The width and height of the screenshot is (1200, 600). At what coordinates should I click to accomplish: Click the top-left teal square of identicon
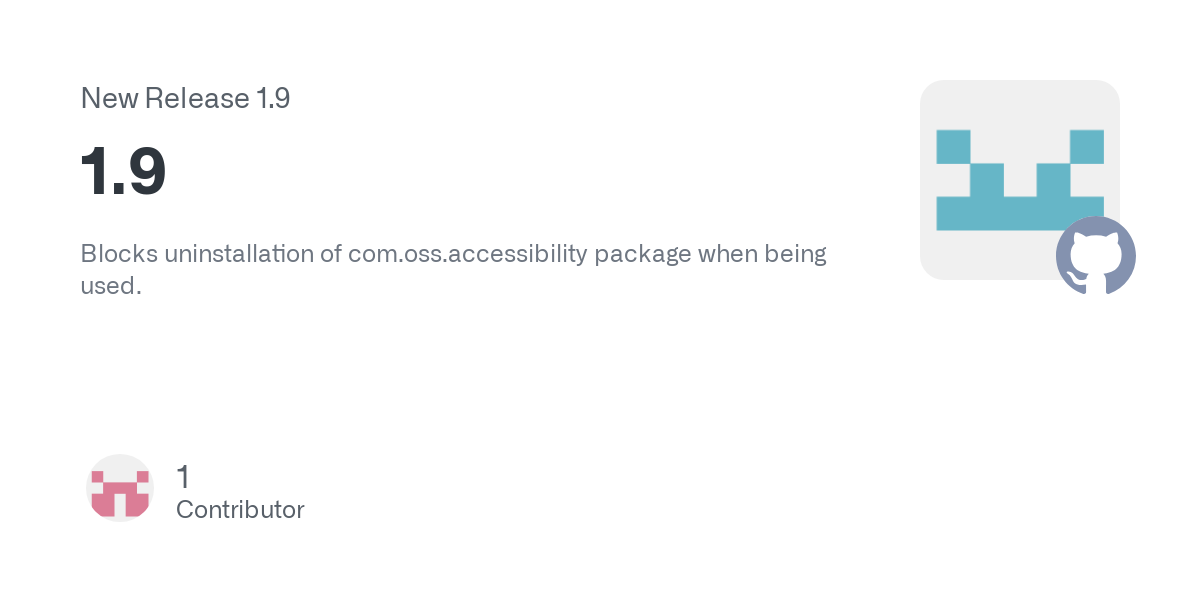coord(953,146)
